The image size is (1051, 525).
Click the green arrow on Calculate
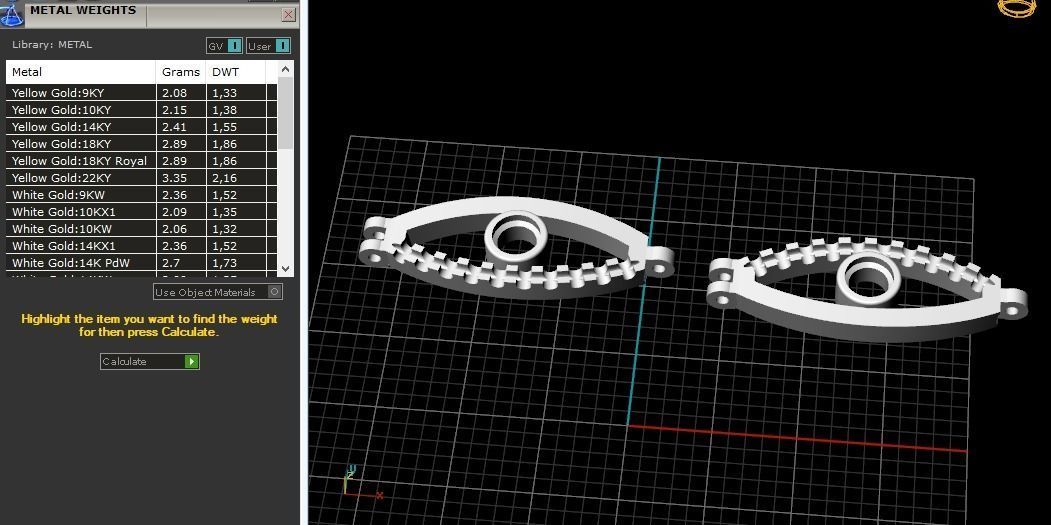[x=192, y=361]
